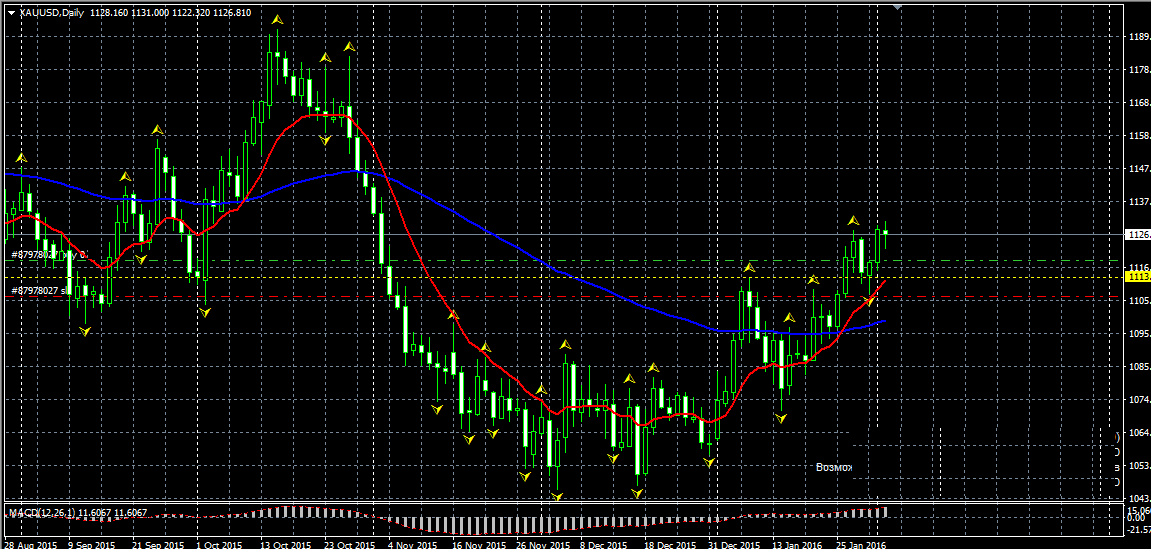Screen dimensions: 1151x549
Task: Click the current price tag 1126 on axis
Action: click(x=1138, y=235)
